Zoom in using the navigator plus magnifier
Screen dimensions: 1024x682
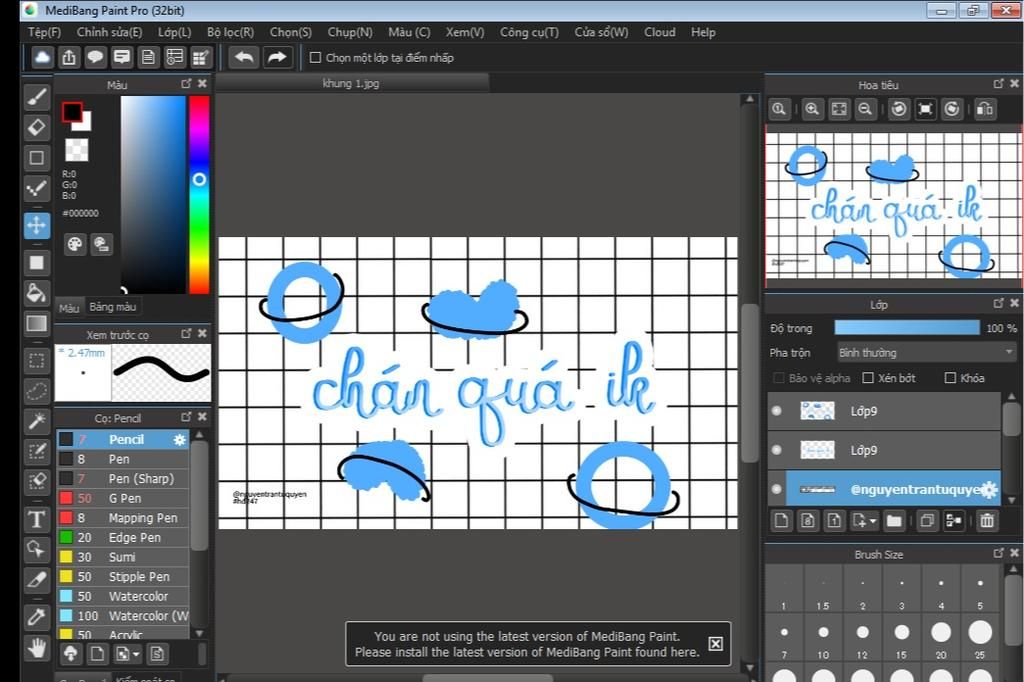(x=812, y=109)
